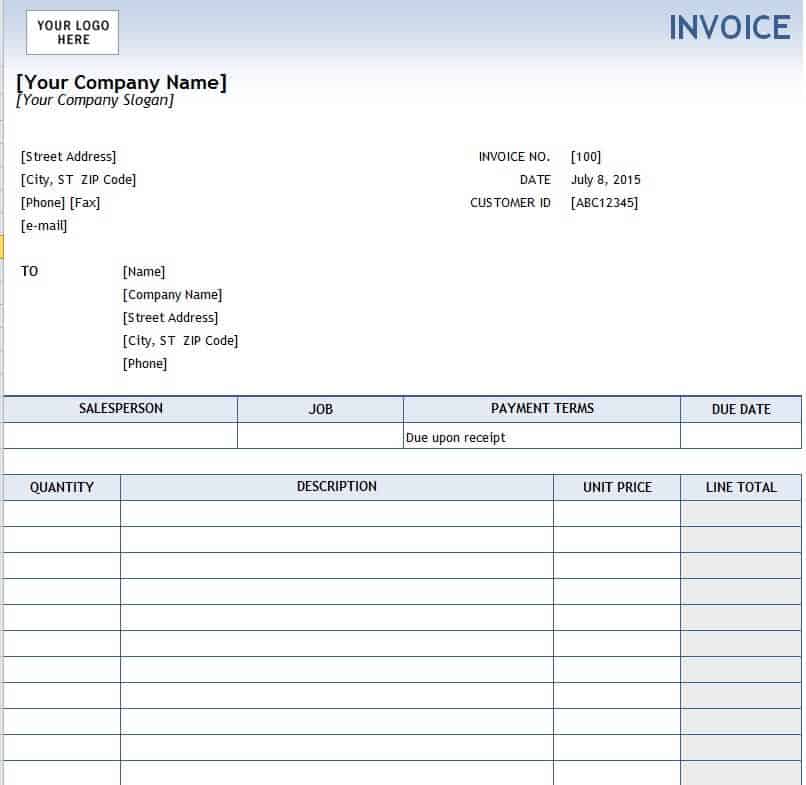This screenshot has width=806, height=785.
Task: Click the empty cell under JOB
Action: (320, 436)
